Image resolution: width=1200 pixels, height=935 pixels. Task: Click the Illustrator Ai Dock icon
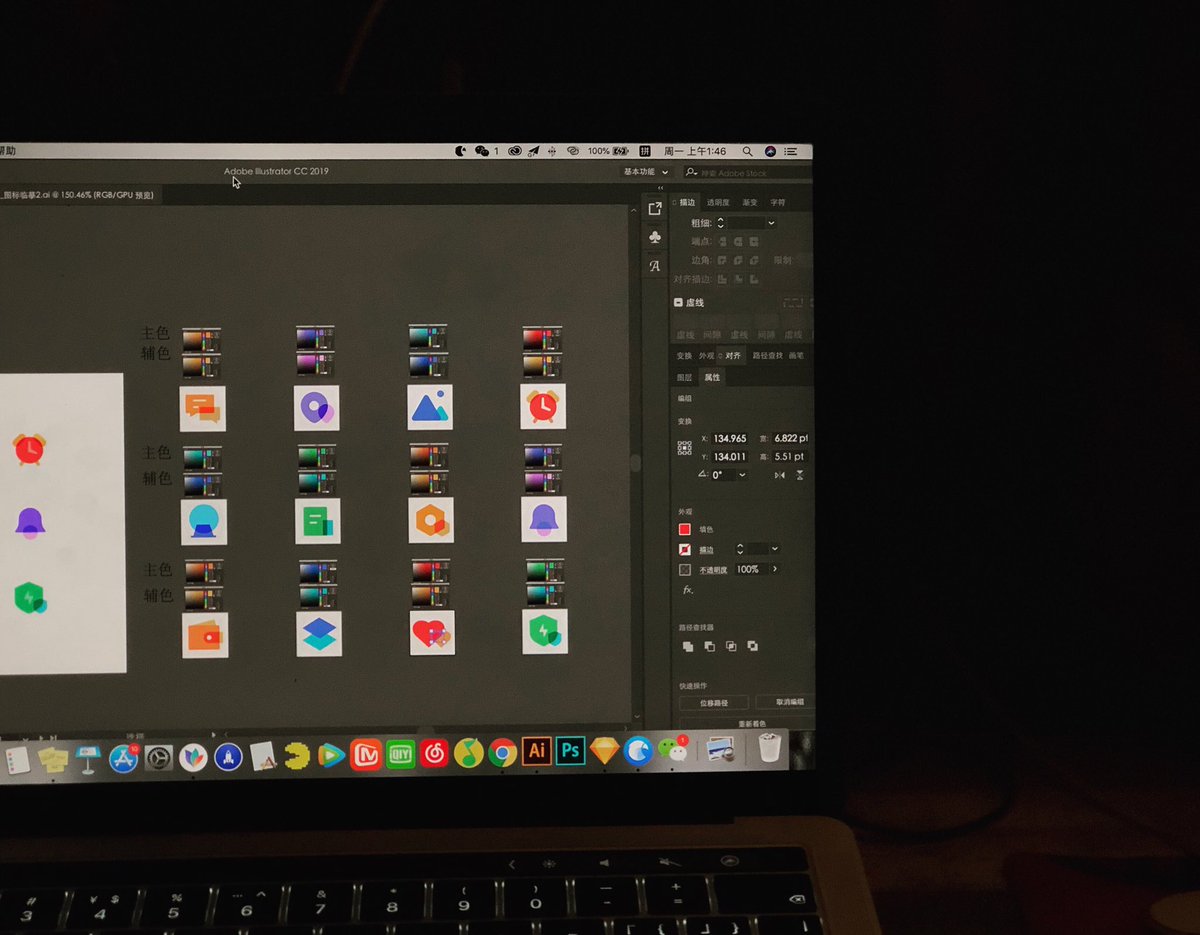[537, 750]
